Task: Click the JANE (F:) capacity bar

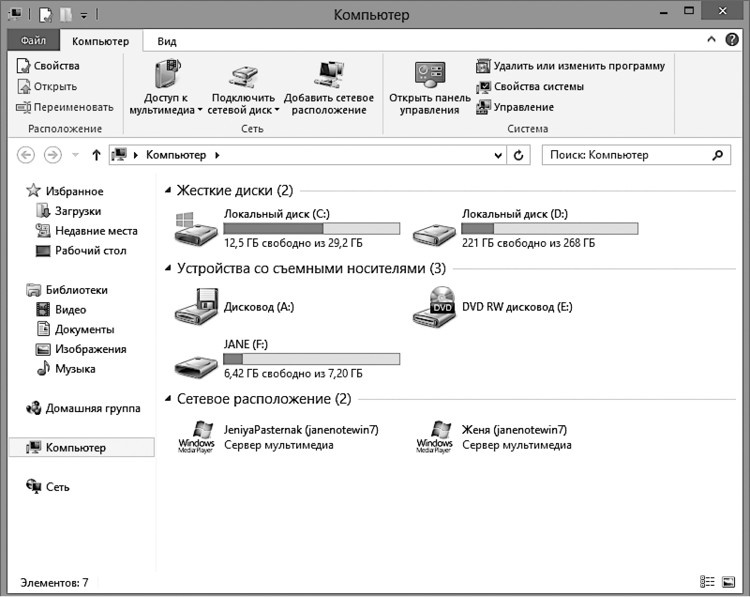Action: 311,358
